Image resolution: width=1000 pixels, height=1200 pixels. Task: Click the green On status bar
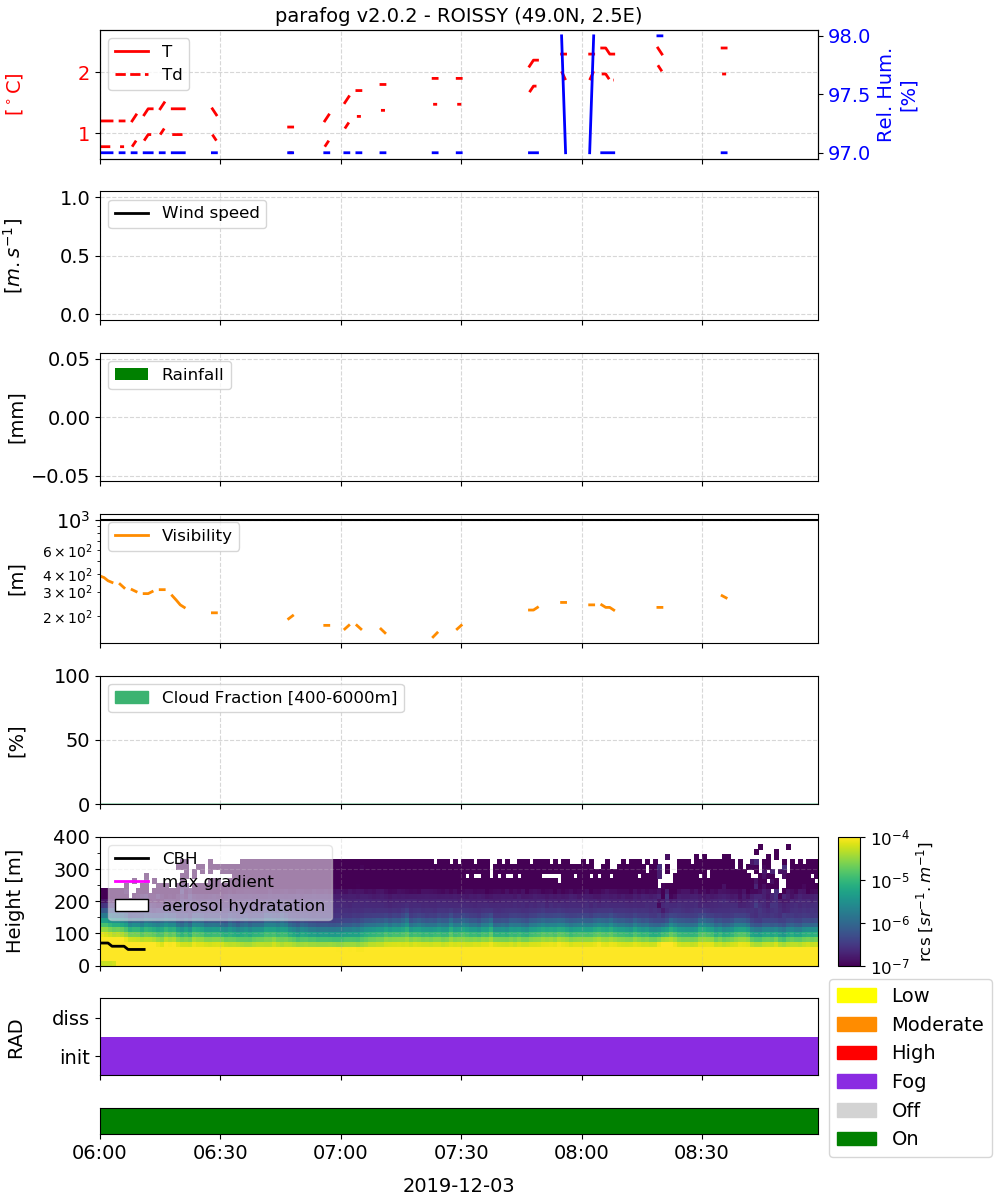pyautogui.click(x=459, y=1121)
